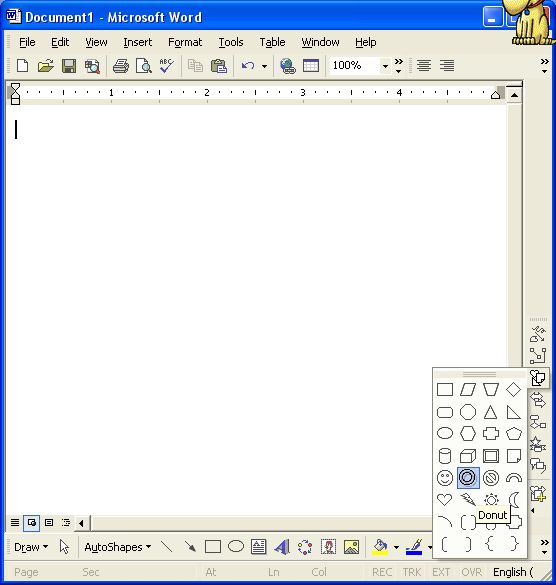
Task: Switch to Web Layout view button
Action: point(31,523)
